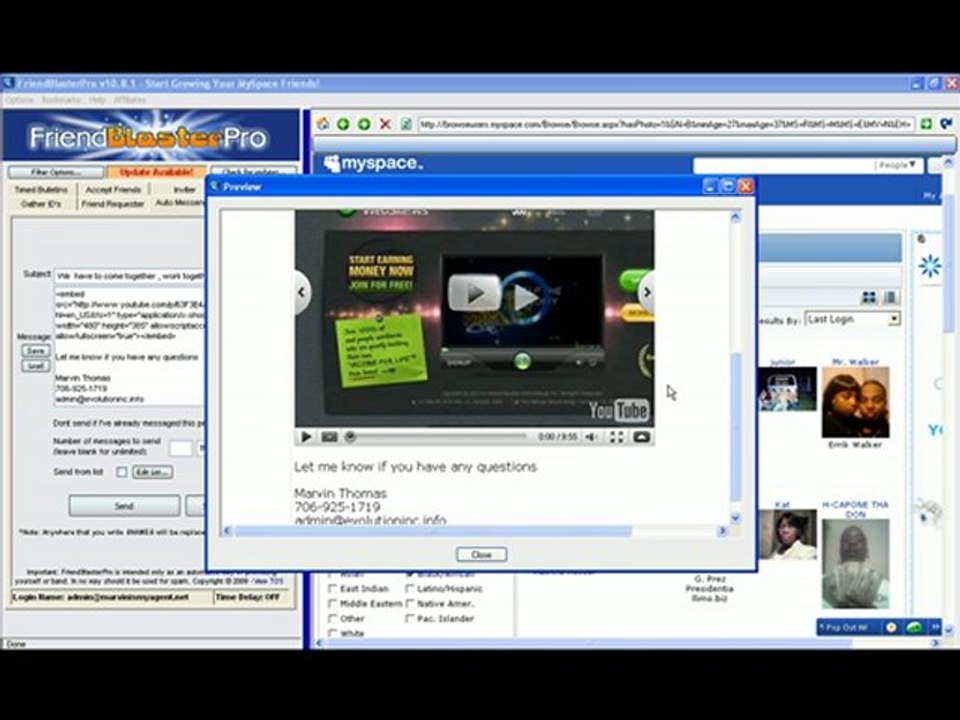The width and height of the screenshot is (960, 720).
Task: Click the blue arrow icon at the toolbar's far right
Action: 947,124
